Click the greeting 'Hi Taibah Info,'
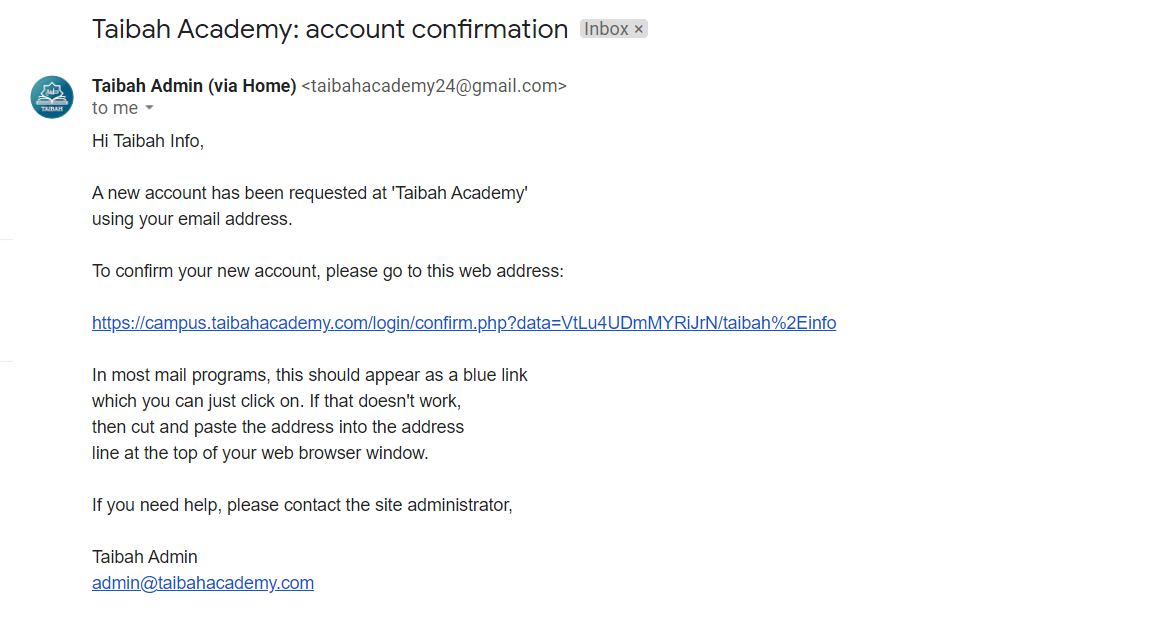This screenshot has height=627, width=1154. (148, 141)
